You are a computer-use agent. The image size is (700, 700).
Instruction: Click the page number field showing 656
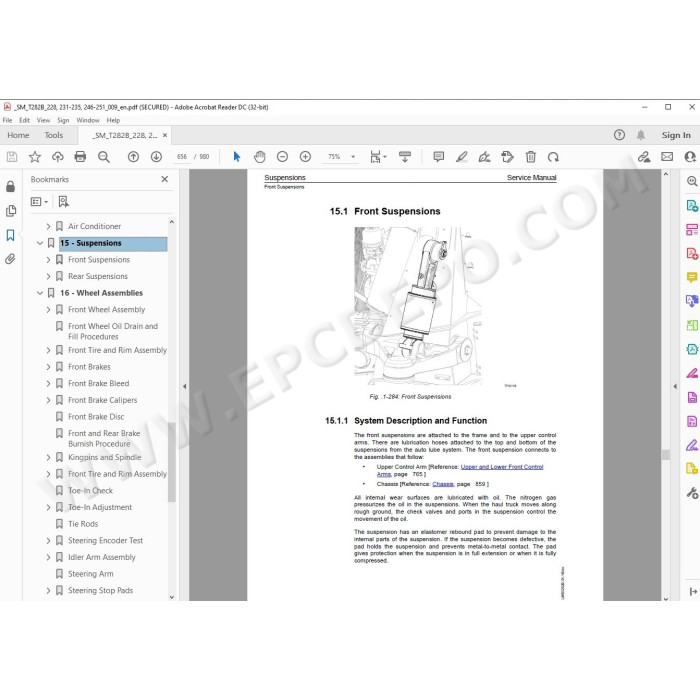coord(182,157)
